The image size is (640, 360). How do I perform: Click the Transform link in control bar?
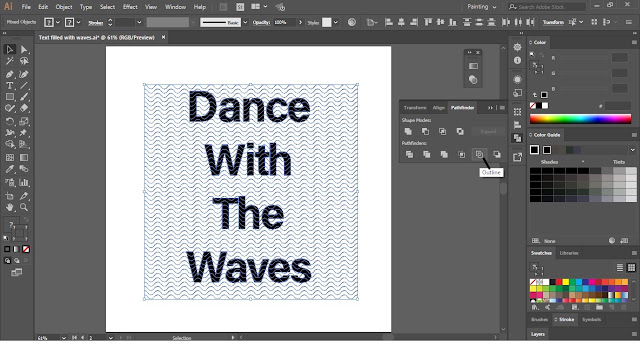[x=553, y=22]
